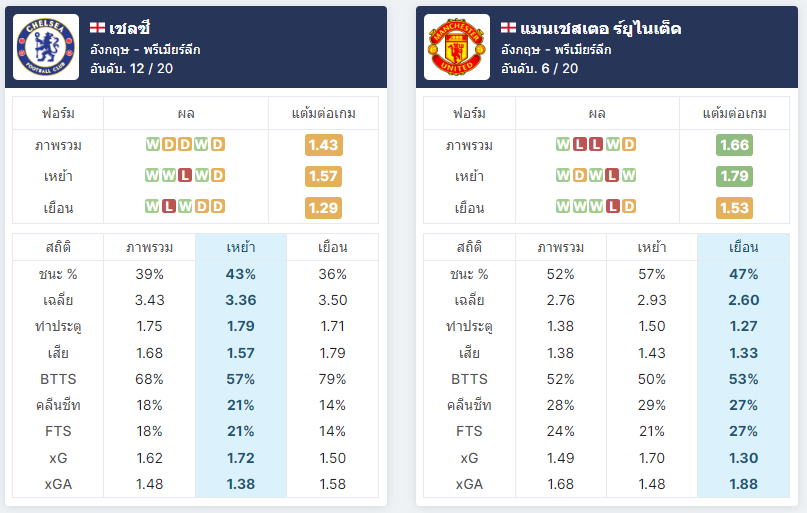Click the Chelsea club crest logo
Image resolution: width=807 pixels, height=513 pixels.
tap(46, 47)
